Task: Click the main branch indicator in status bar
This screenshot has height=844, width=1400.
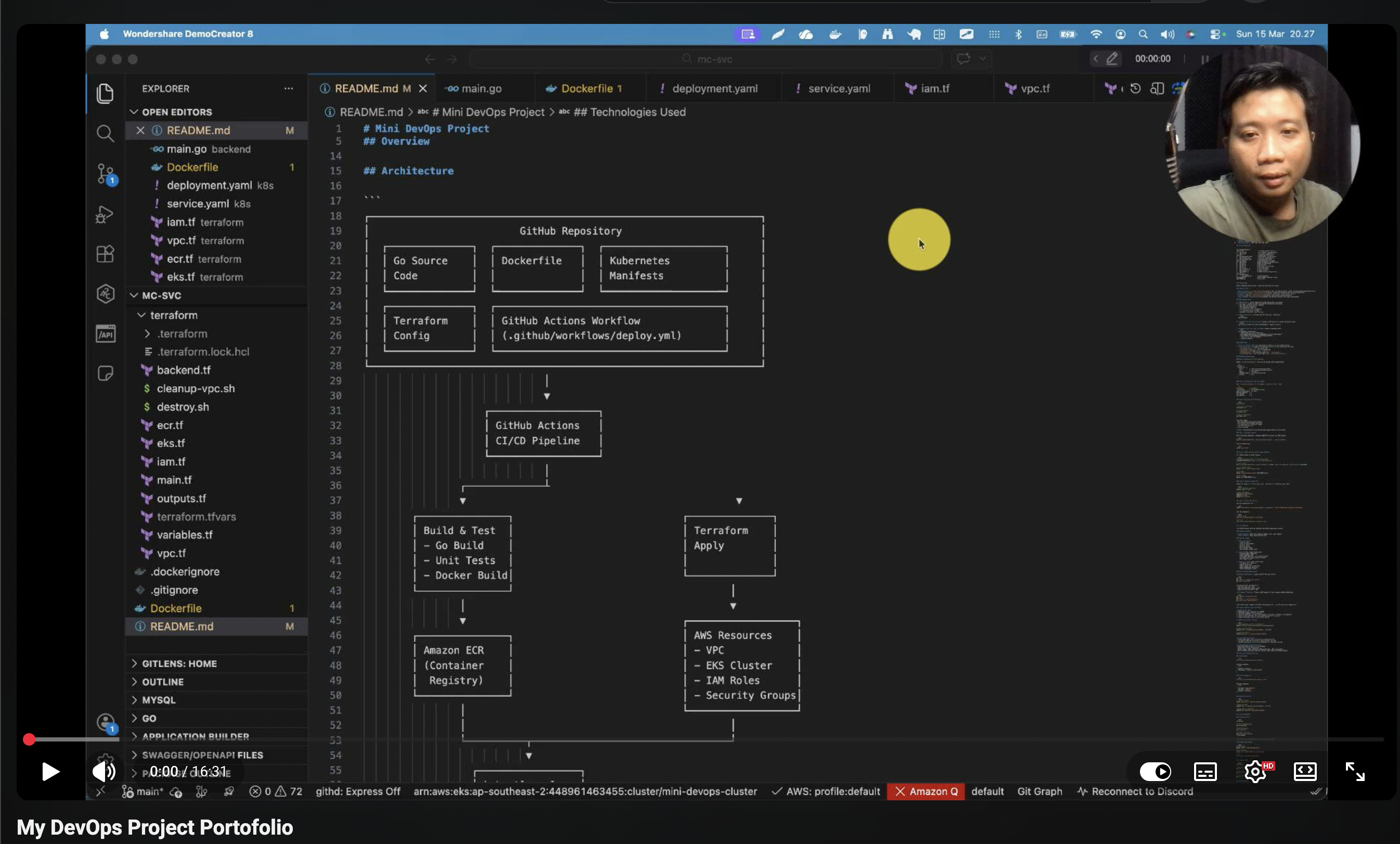Action: click(143, 791)
